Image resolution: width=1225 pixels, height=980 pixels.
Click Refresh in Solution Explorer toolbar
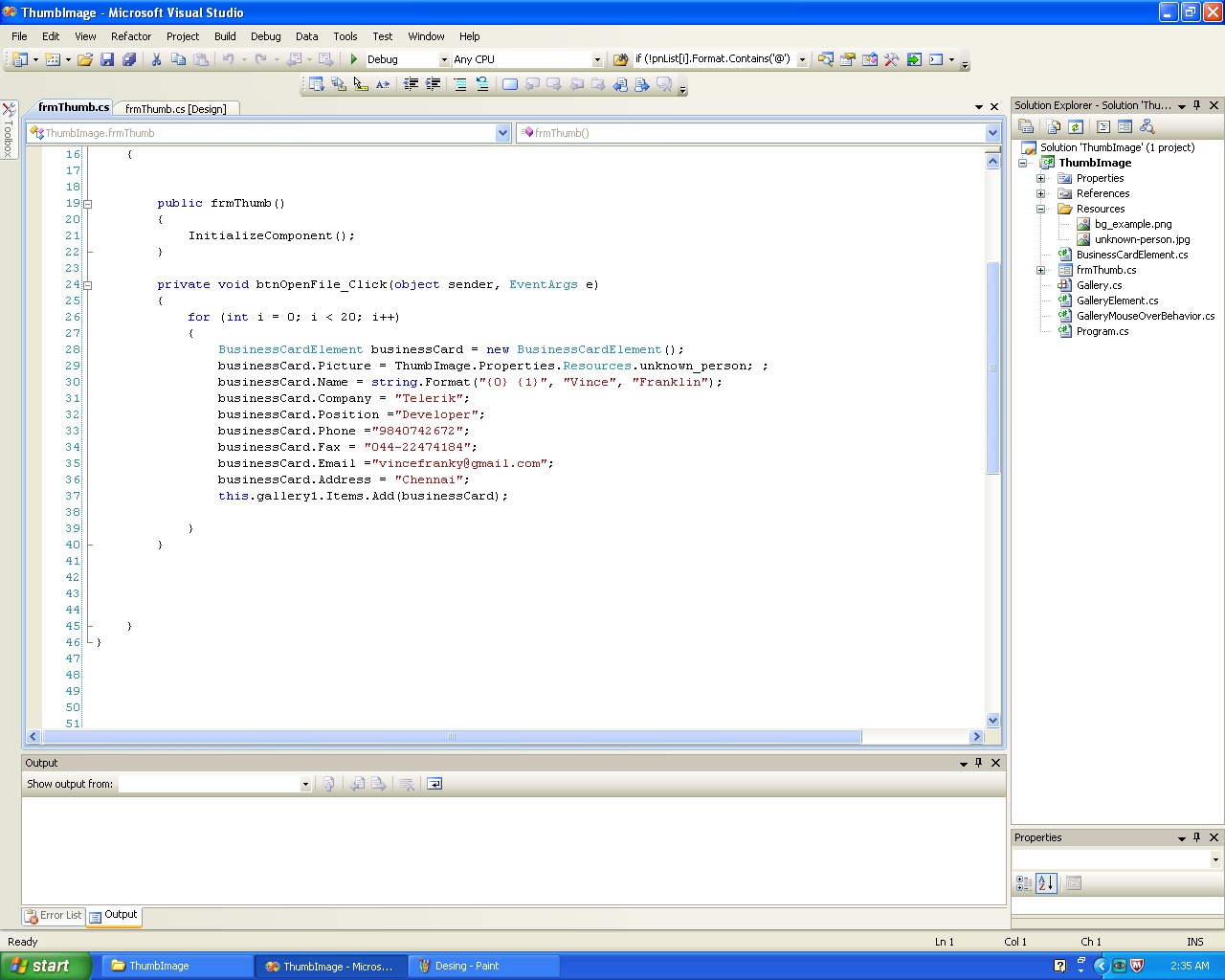[x=1075, y=126]
